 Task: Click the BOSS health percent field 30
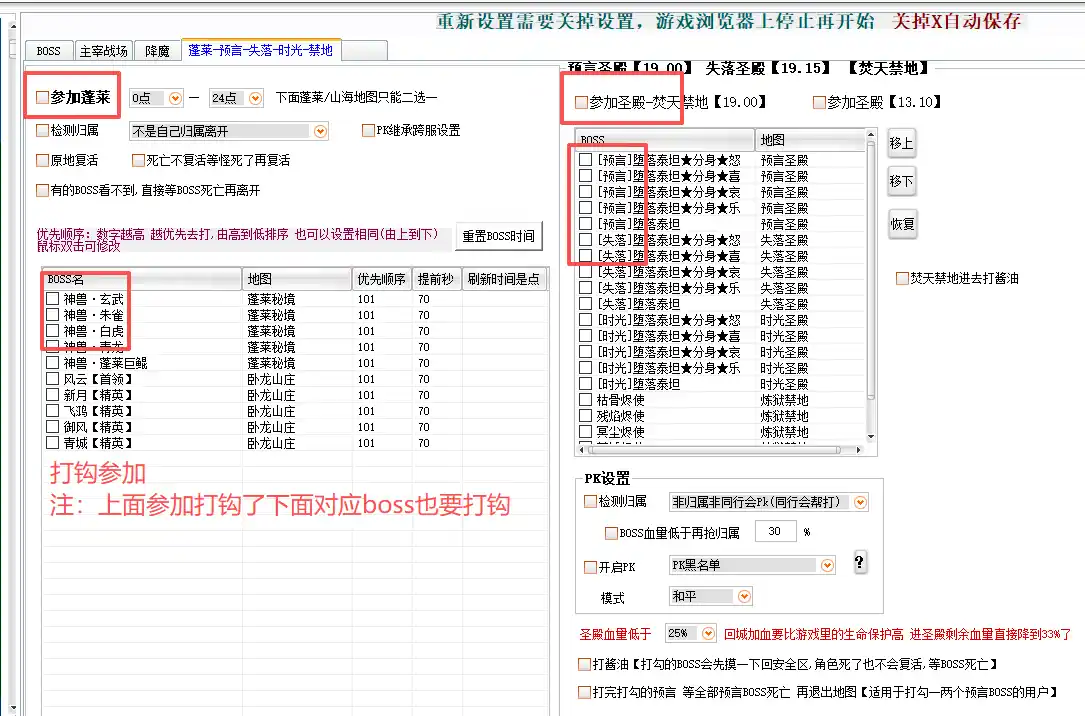(x=775, y=531)
